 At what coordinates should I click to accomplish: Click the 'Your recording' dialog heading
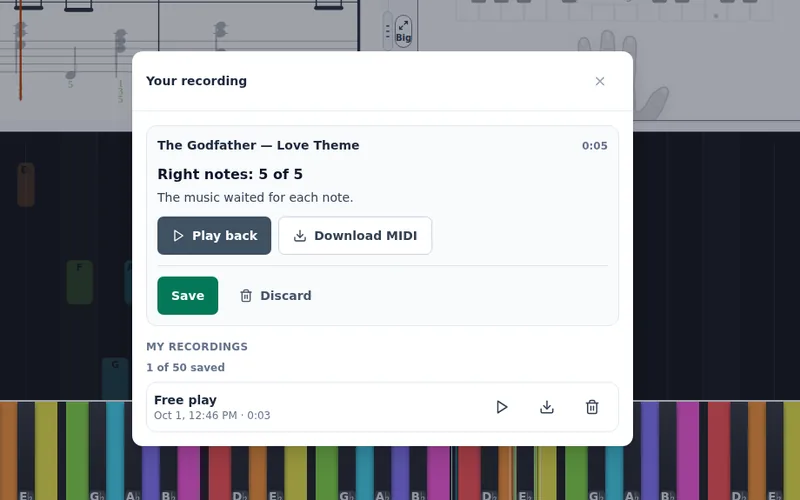(196, 81)
